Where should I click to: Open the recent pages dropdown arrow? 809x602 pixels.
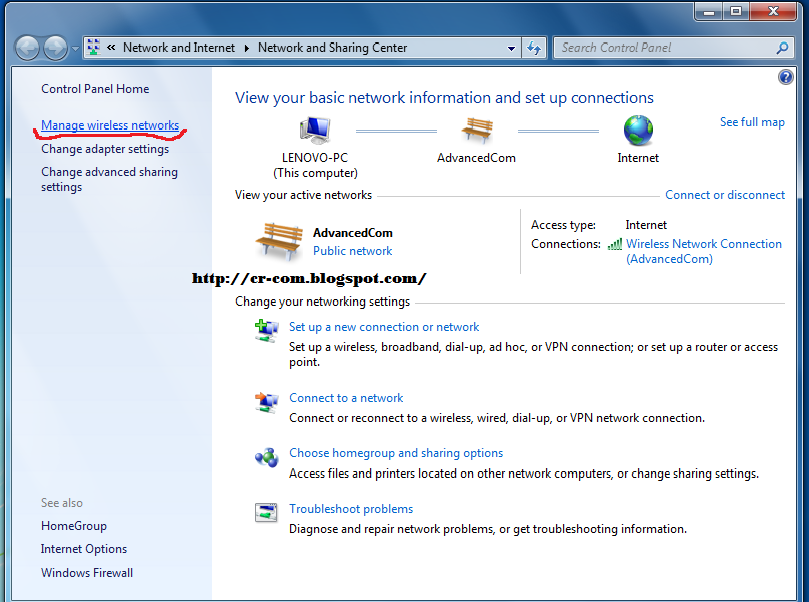[x=75, y=48]
